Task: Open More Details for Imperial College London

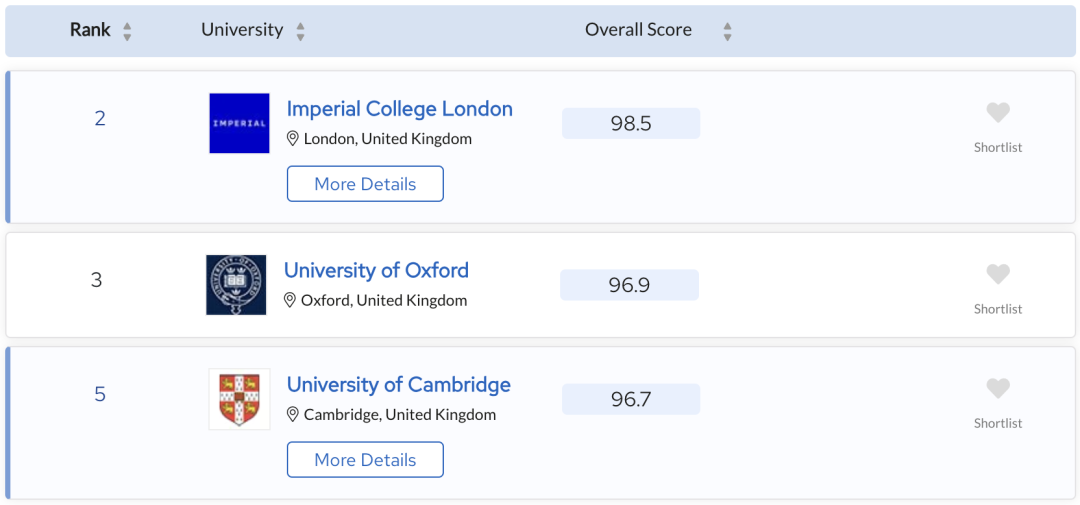Action: pyautogui.click(x=365, y=184)
